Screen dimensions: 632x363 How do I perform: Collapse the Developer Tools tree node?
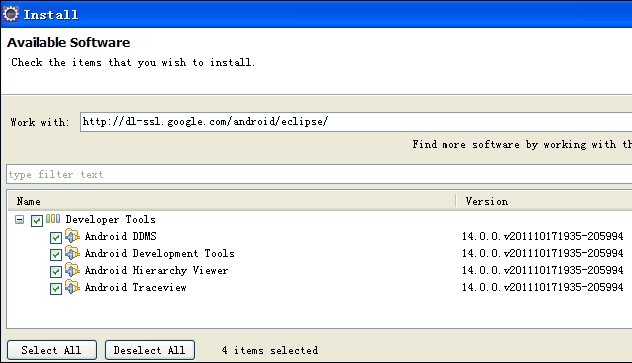pyautogui.click(x=19, y=220)
